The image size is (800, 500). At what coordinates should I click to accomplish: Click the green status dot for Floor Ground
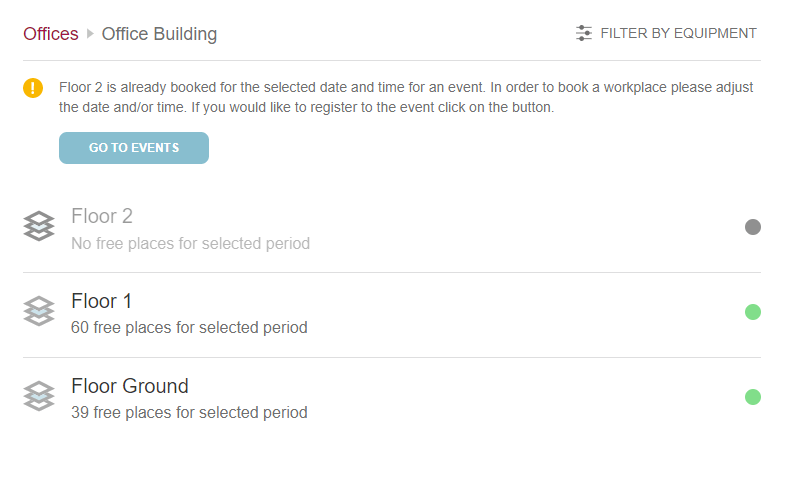[753, 397]
